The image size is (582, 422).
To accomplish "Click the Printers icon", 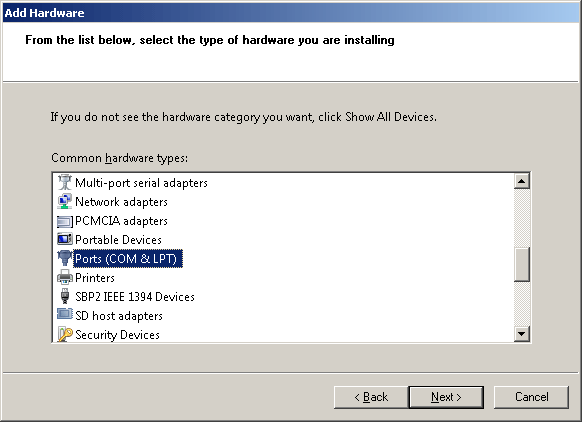I will (x=65, y=277).
